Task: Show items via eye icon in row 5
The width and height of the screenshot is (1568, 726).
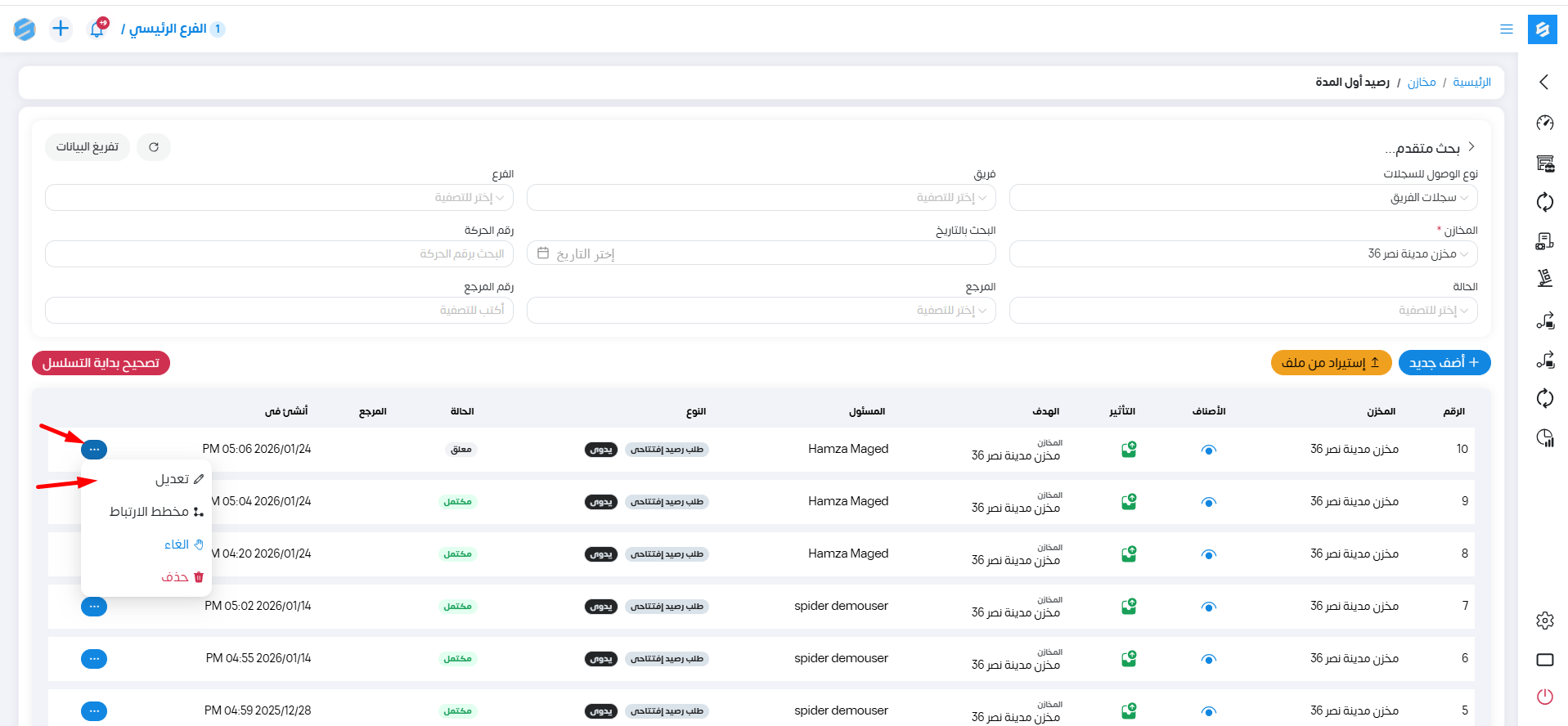Action: point(1209,711)
